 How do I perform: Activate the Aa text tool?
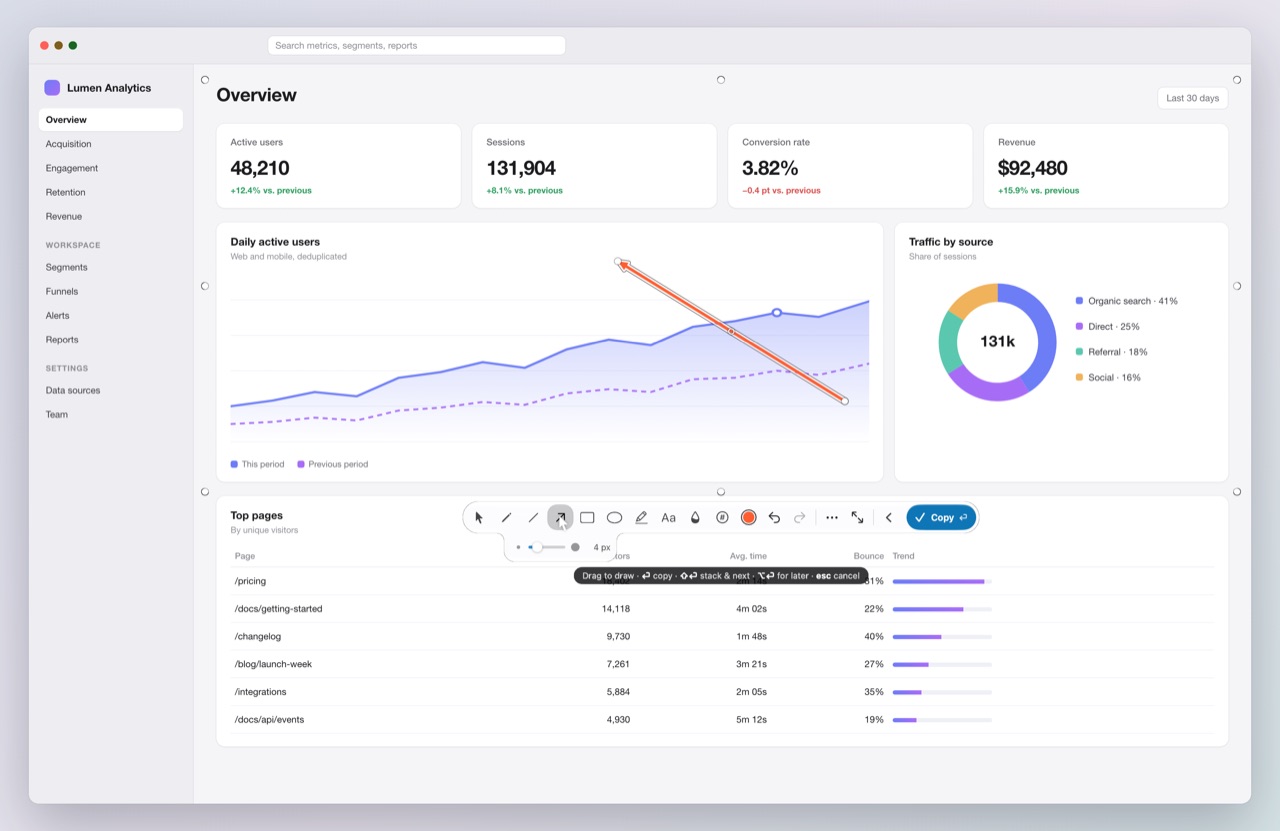668,517
